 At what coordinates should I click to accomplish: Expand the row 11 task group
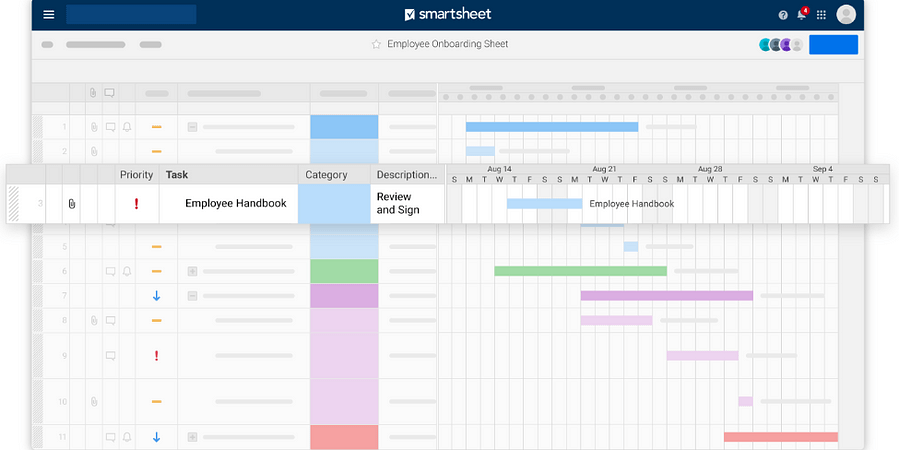[x=193, y=437]
